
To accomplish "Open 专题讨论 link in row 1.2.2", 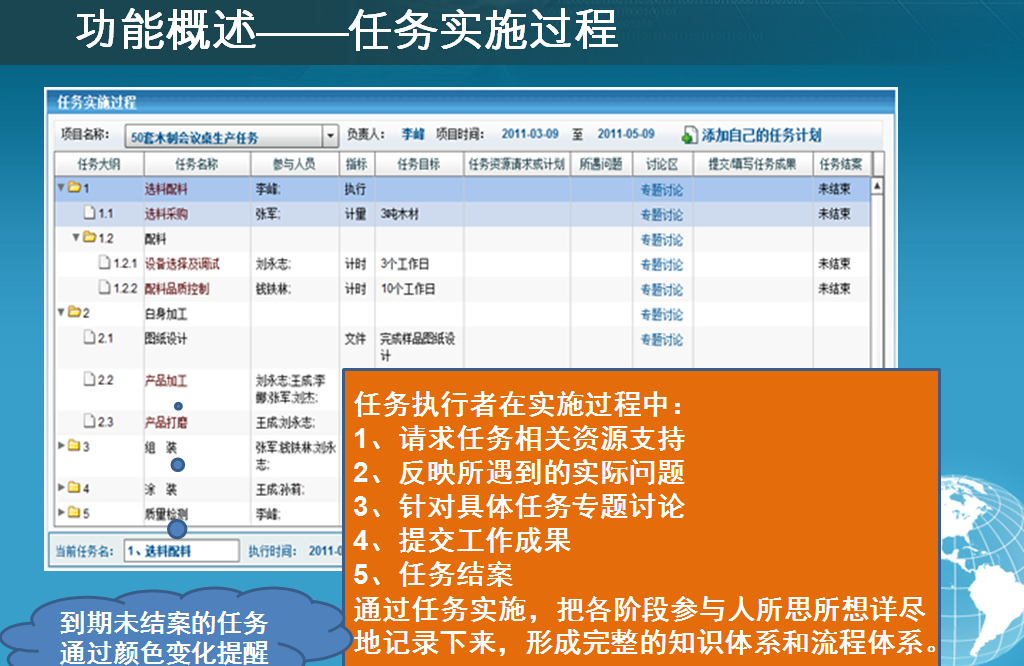I will 662,289.
